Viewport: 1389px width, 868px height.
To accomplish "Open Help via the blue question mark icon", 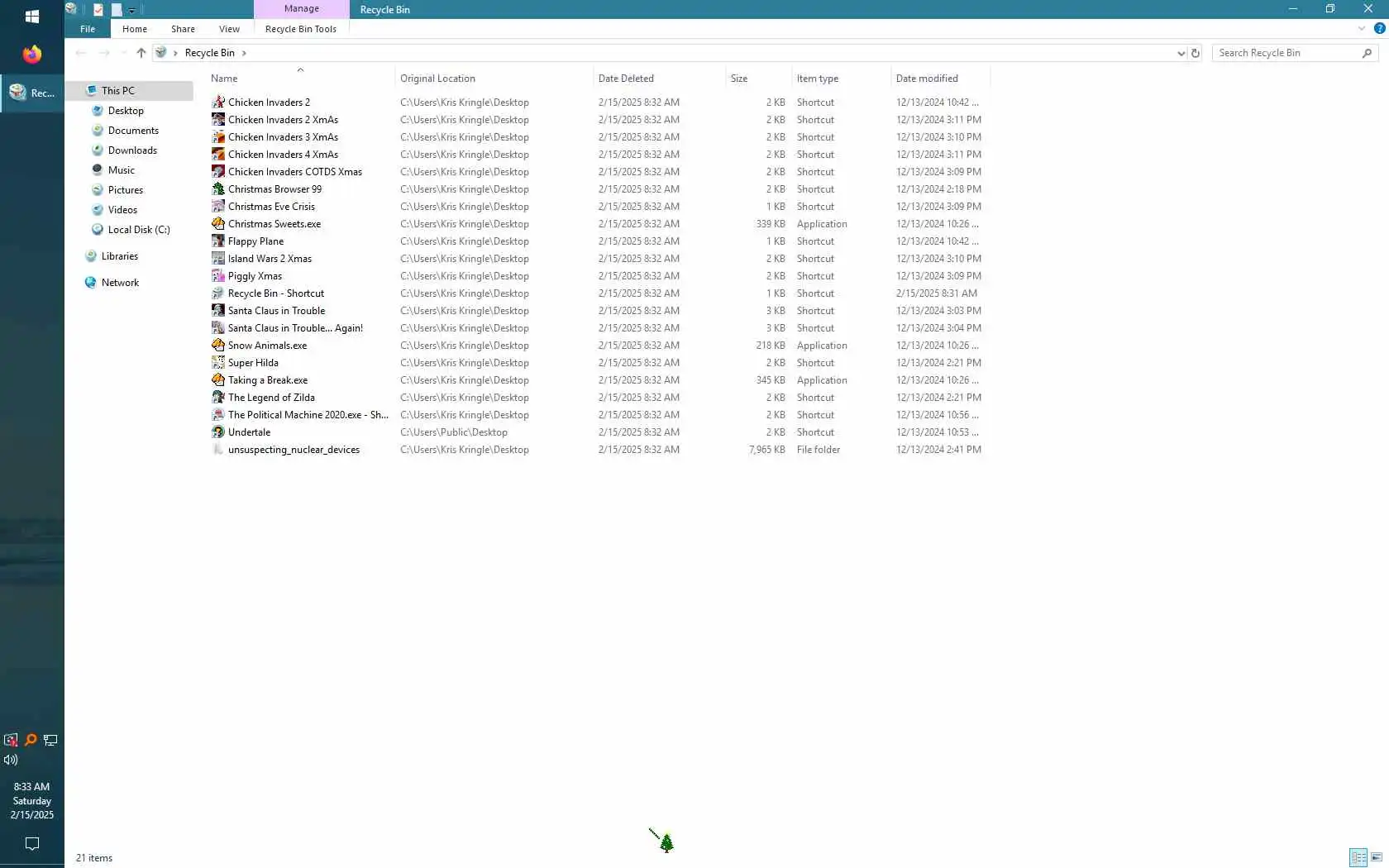I will (x=1379, y=29).
